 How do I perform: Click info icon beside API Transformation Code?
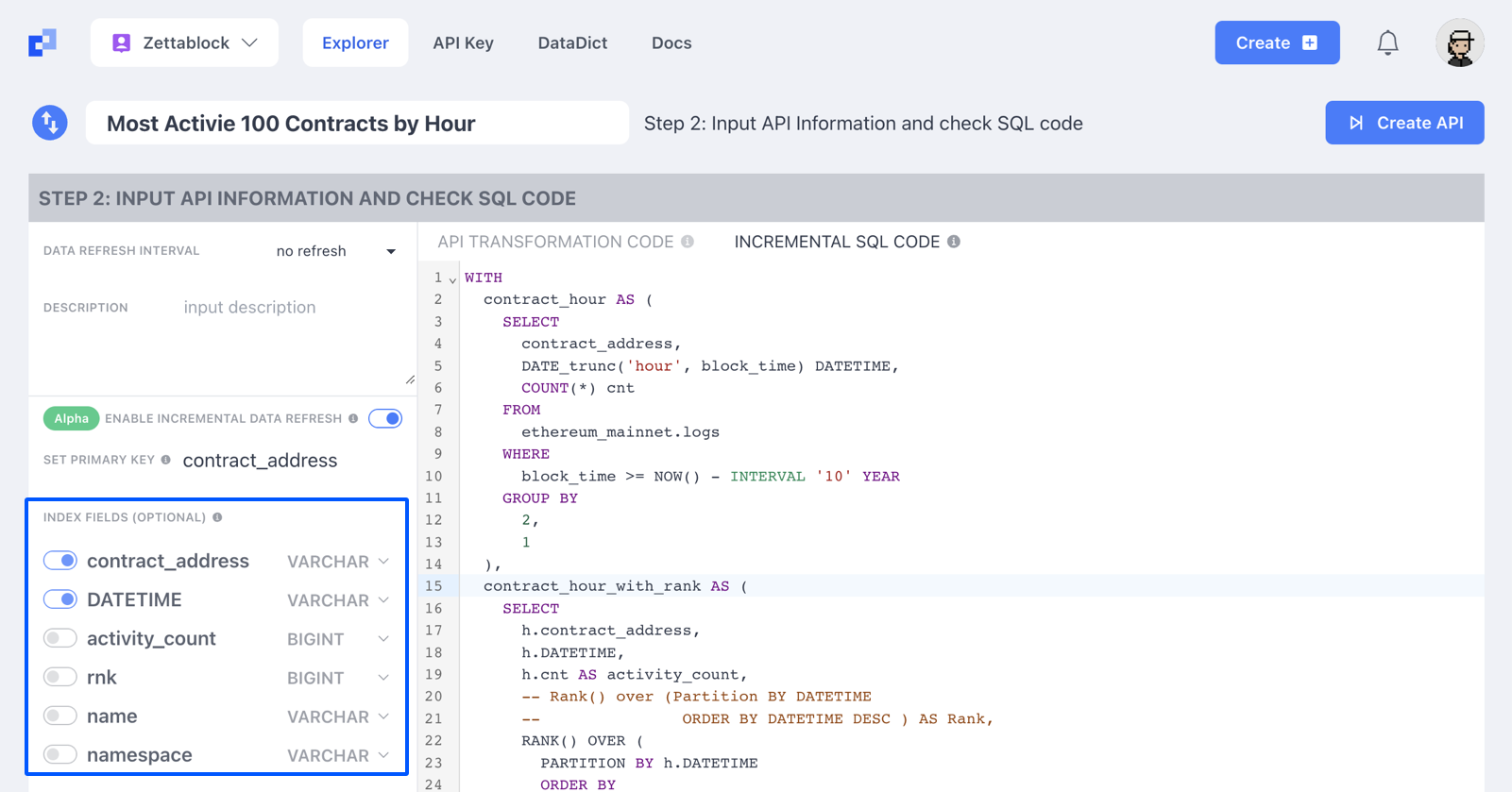[x=688, y=242]
